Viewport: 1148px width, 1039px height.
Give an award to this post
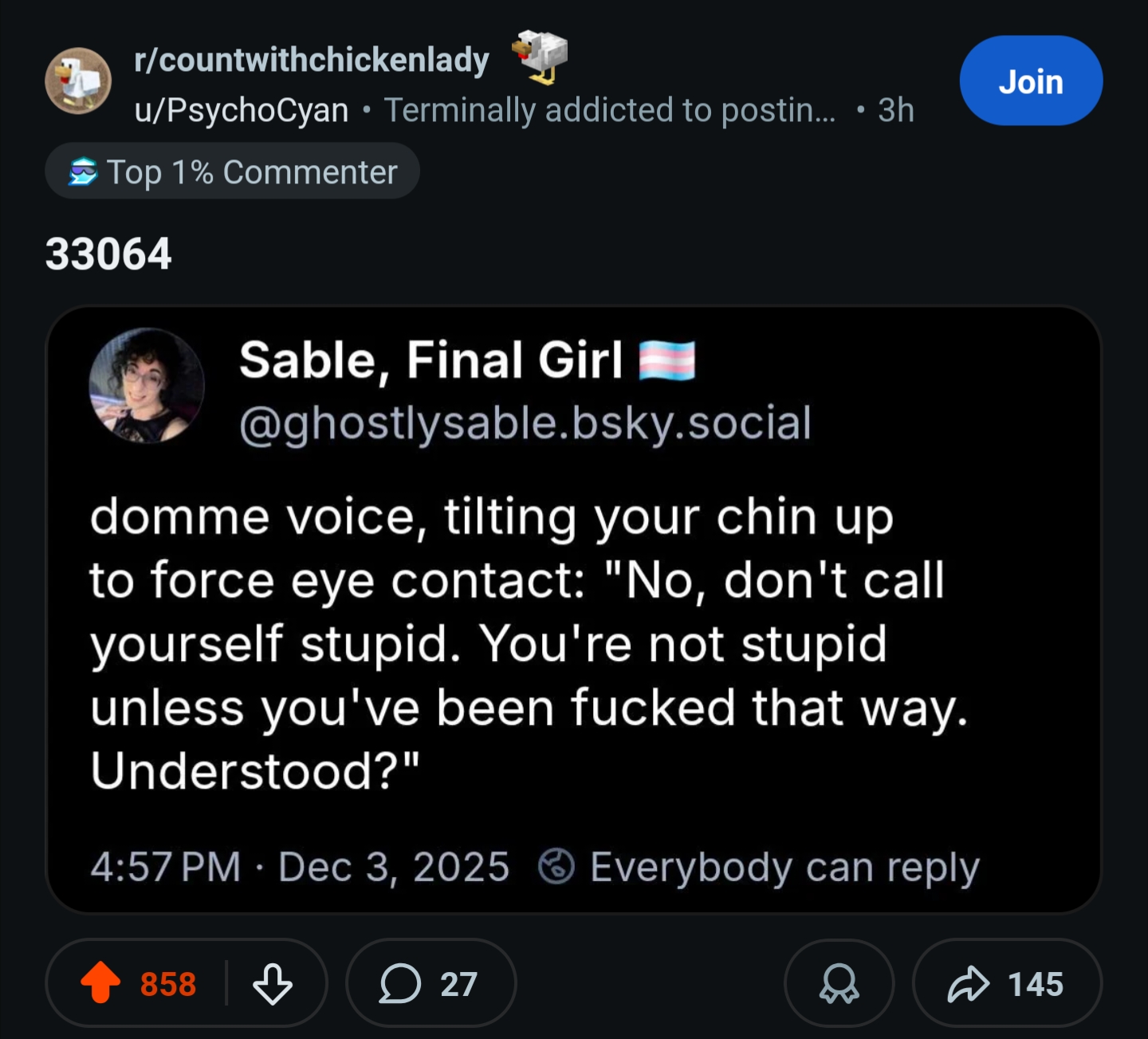point(839,983)
